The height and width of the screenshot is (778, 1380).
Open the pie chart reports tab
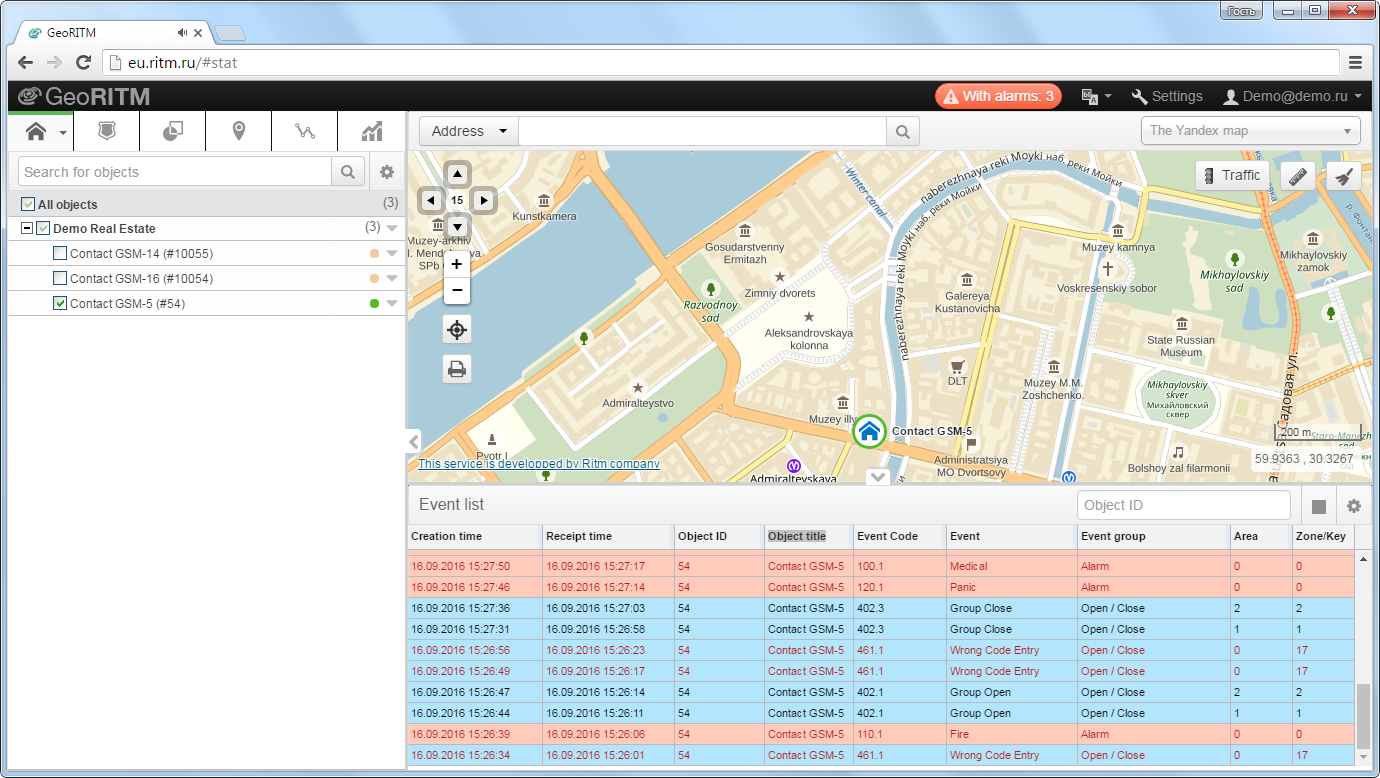(173, 131)
